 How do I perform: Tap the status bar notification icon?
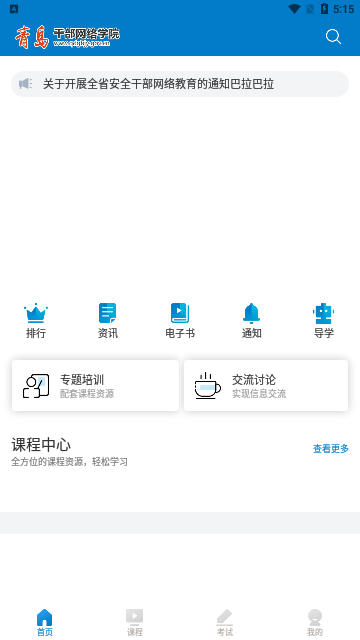[x=14, y=9]
